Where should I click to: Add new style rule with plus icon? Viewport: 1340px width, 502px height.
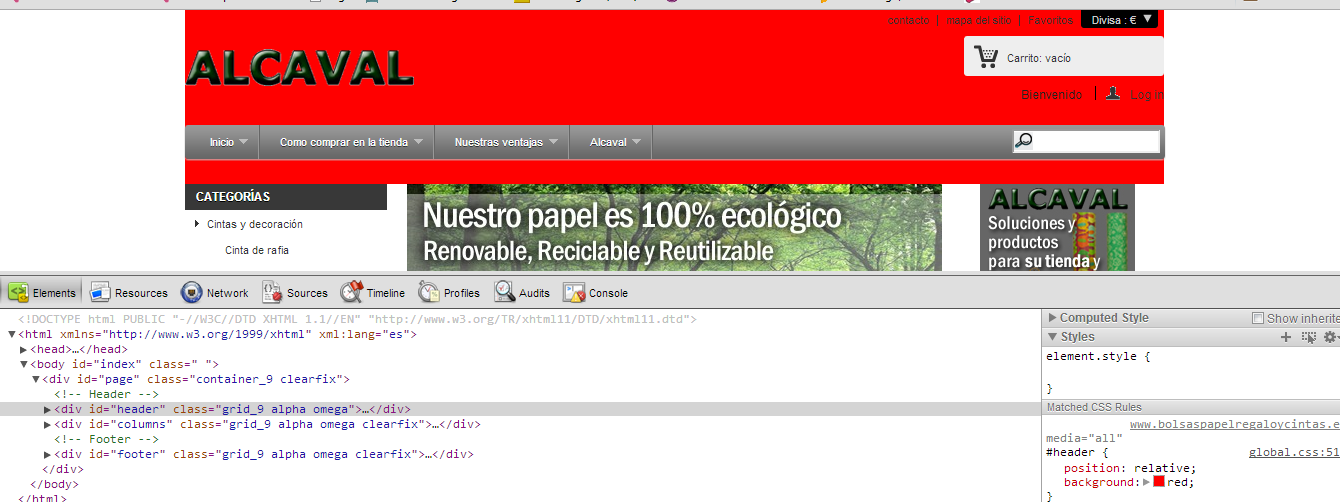(x=1286, y=338)
